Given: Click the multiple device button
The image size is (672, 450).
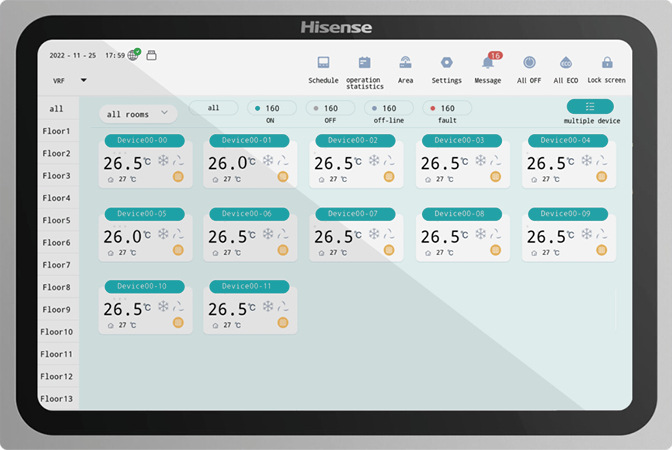Looking at the screenshot, I should pos(590,107).
